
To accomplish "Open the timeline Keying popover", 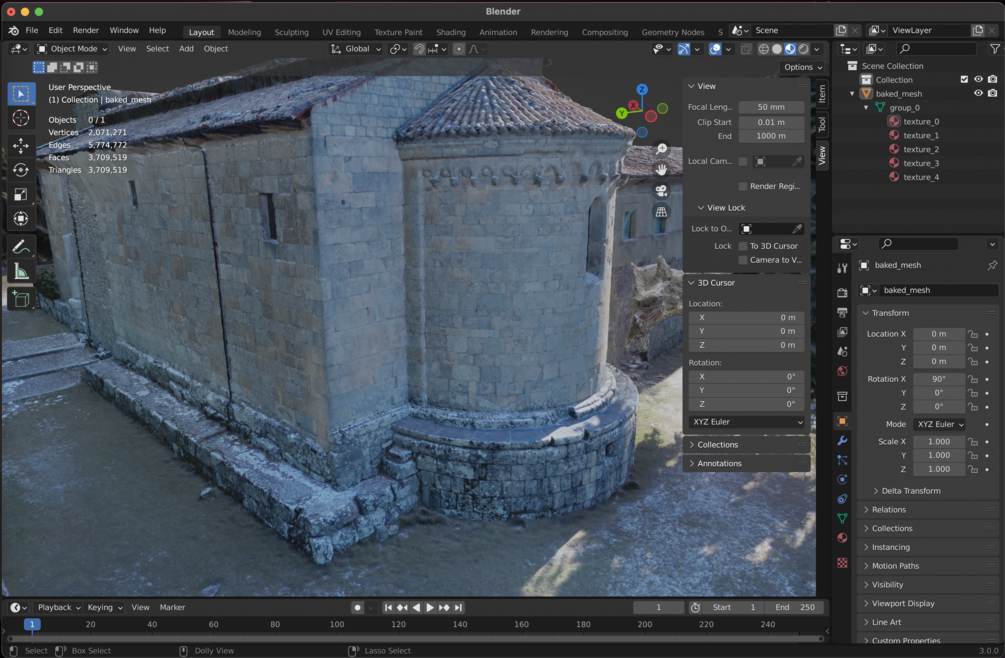I will (x=104, y=607).
